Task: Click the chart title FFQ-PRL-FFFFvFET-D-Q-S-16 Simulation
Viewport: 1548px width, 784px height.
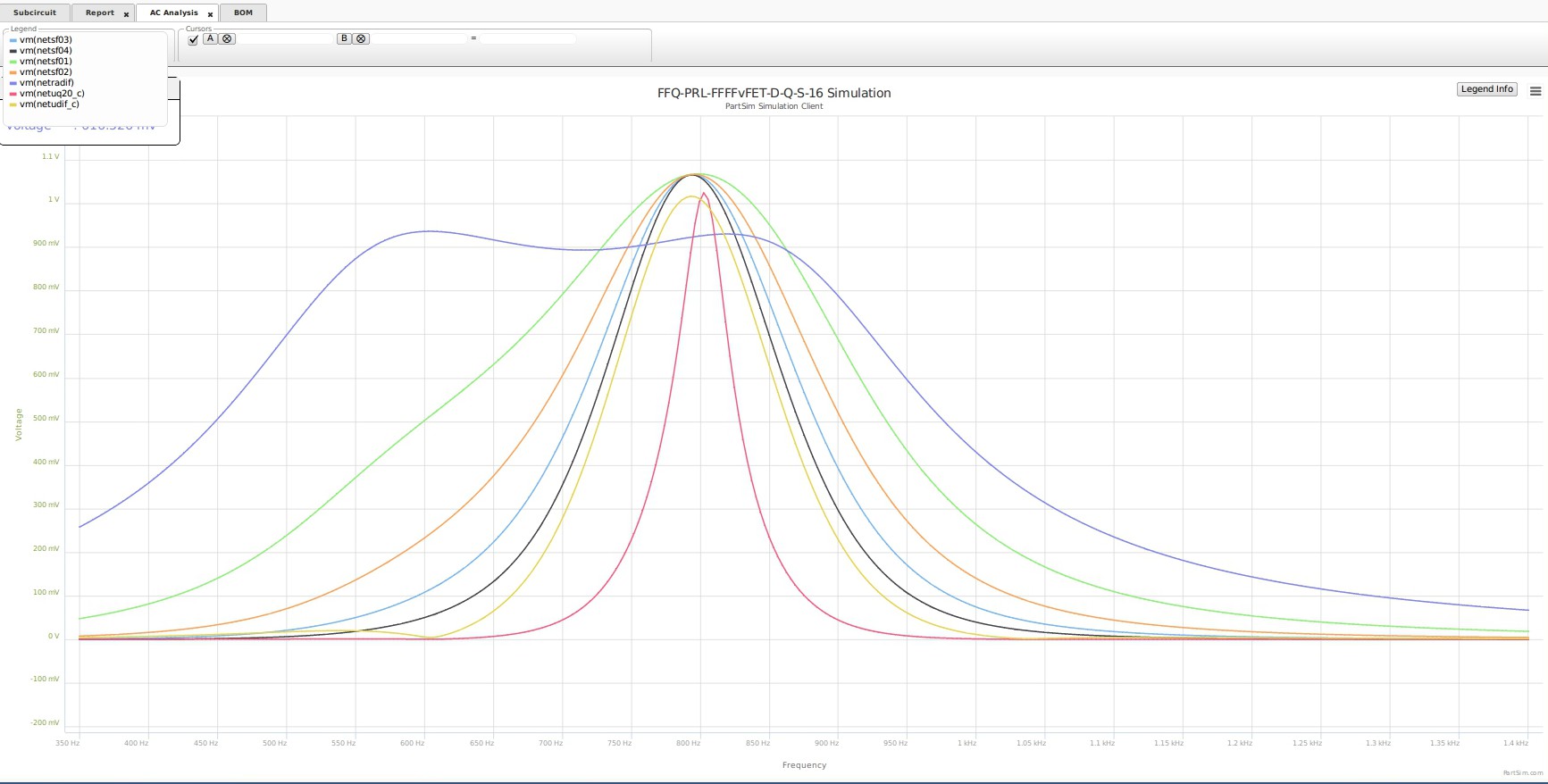Action: point(774,93)
